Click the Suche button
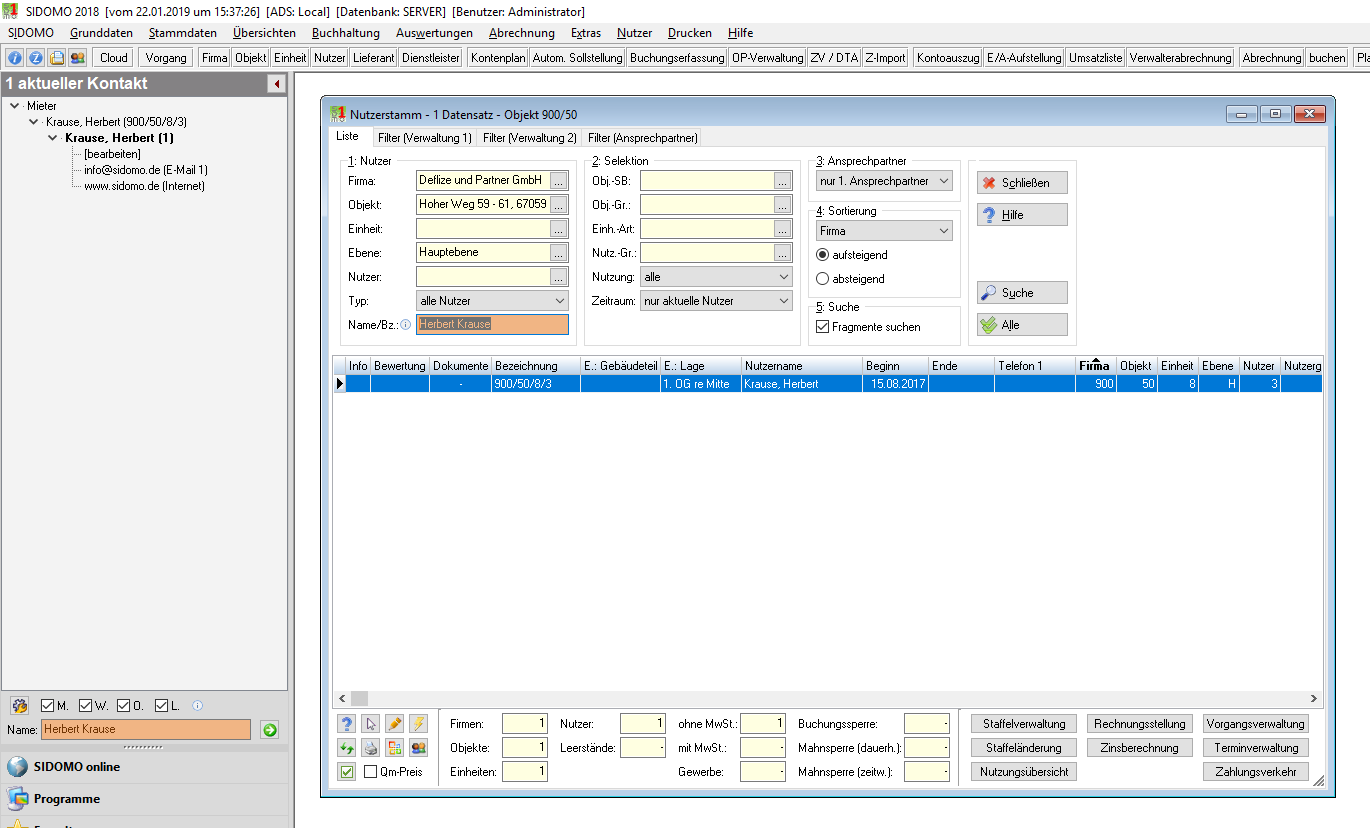This screenshot has width=1370, height=828. pyautogui.click(x=1022, y=293)
